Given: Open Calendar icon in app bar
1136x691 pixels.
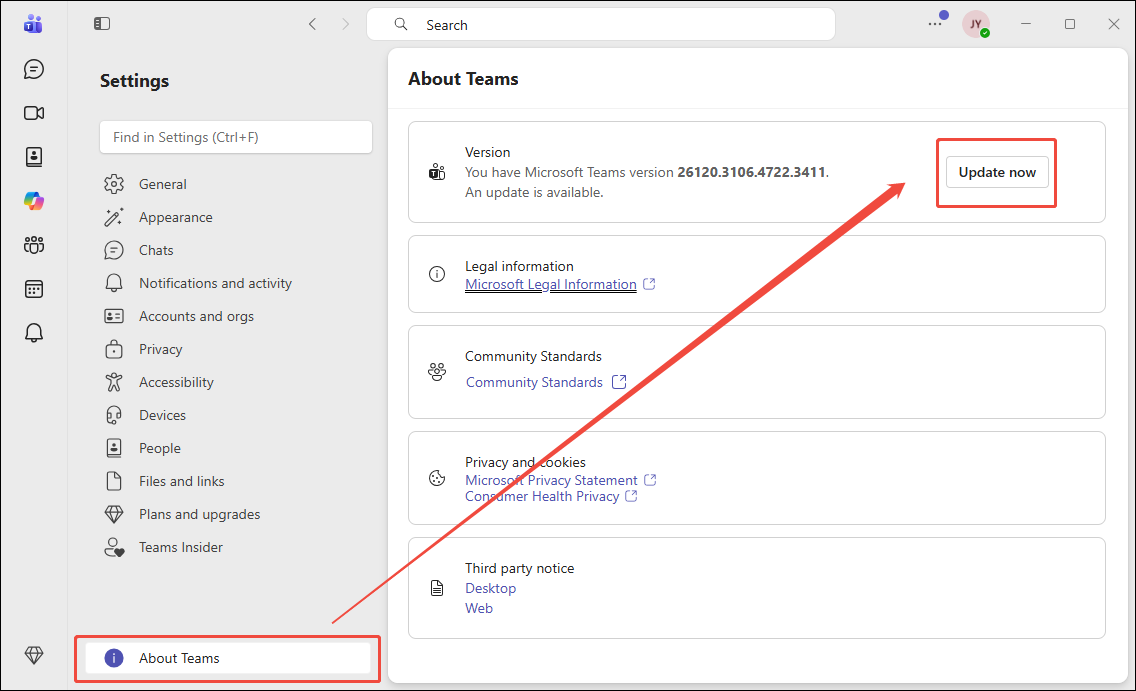Looking at the screenshot, I should click(33, 289).
